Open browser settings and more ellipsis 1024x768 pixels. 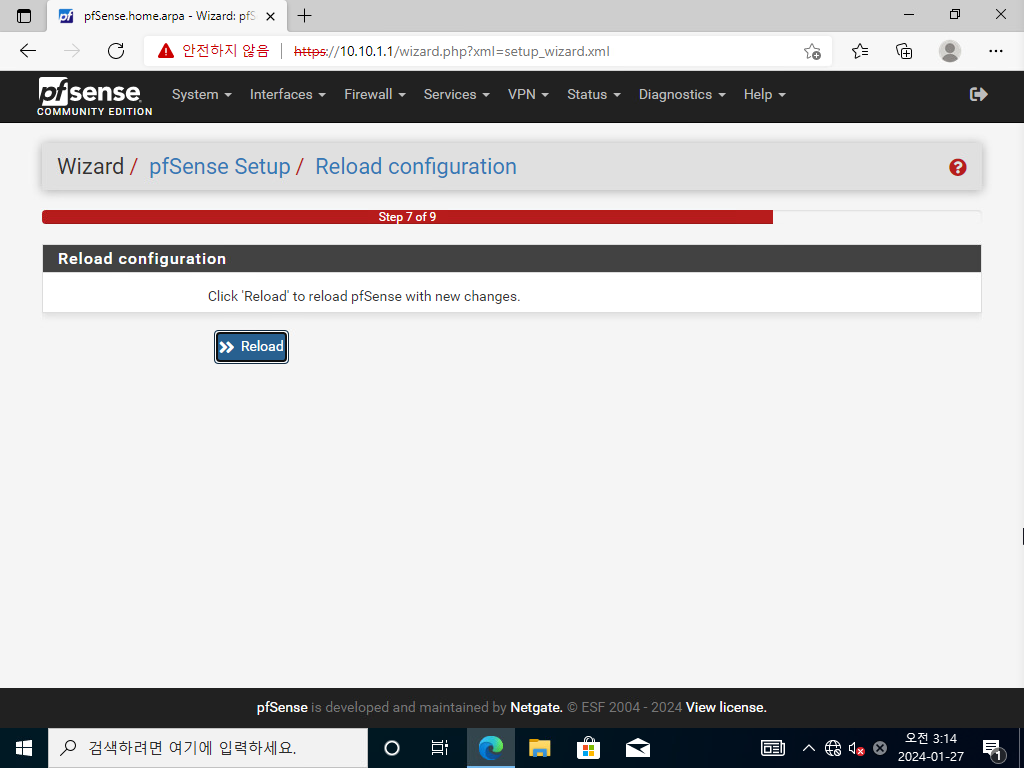click(x=995, y=51)
